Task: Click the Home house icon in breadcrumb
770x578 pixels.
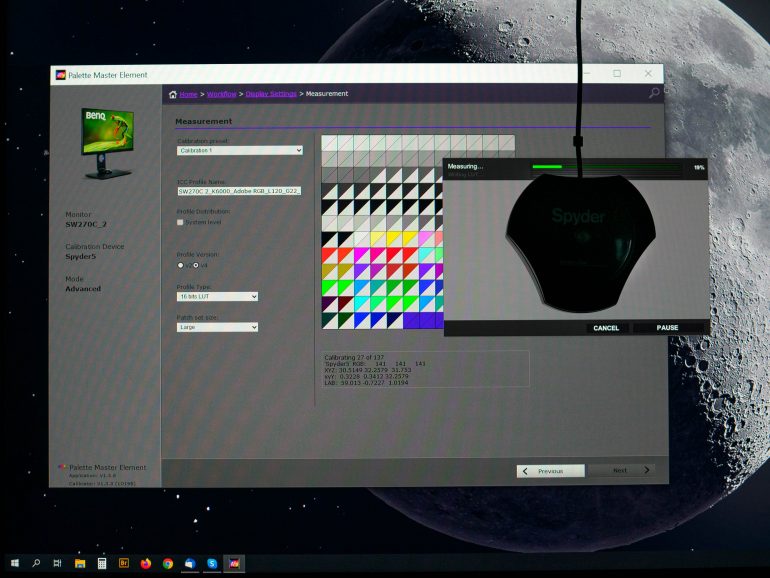Action: [x=172, y=94]
